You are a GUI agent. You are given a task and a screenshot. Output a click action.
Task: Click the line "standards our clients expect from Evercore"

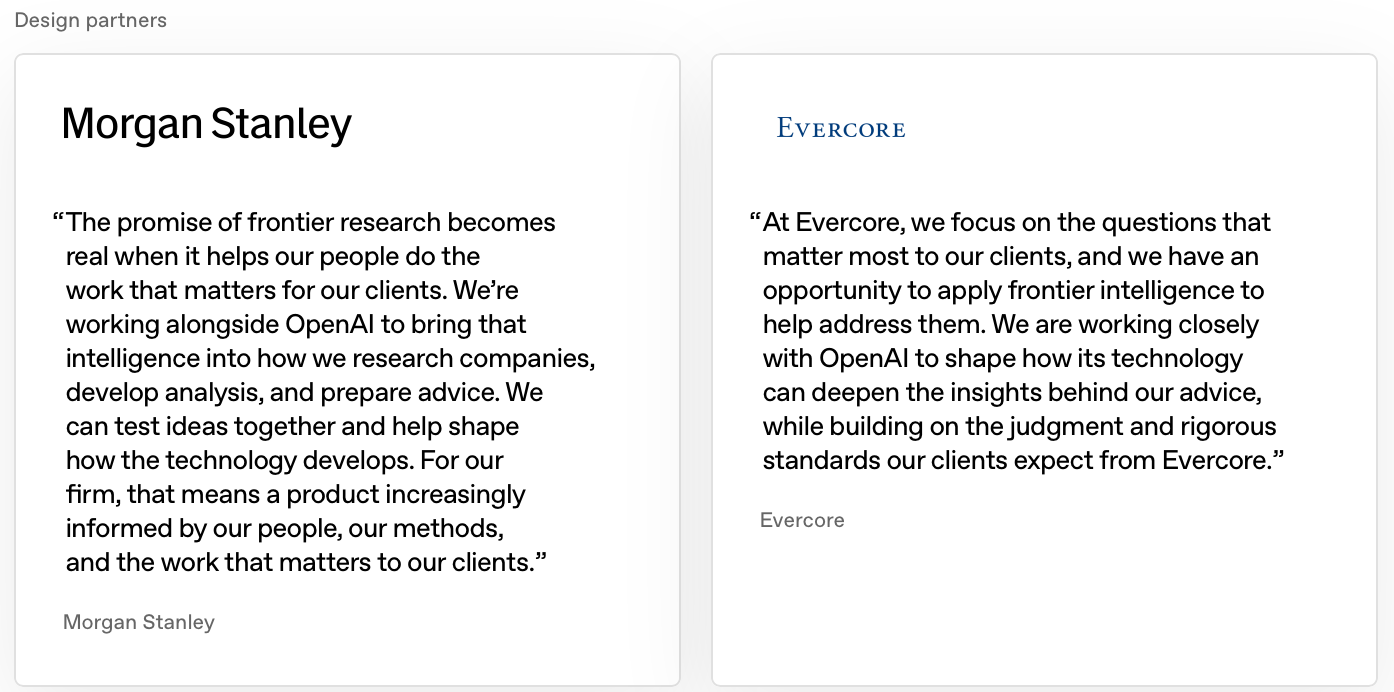1023,460
